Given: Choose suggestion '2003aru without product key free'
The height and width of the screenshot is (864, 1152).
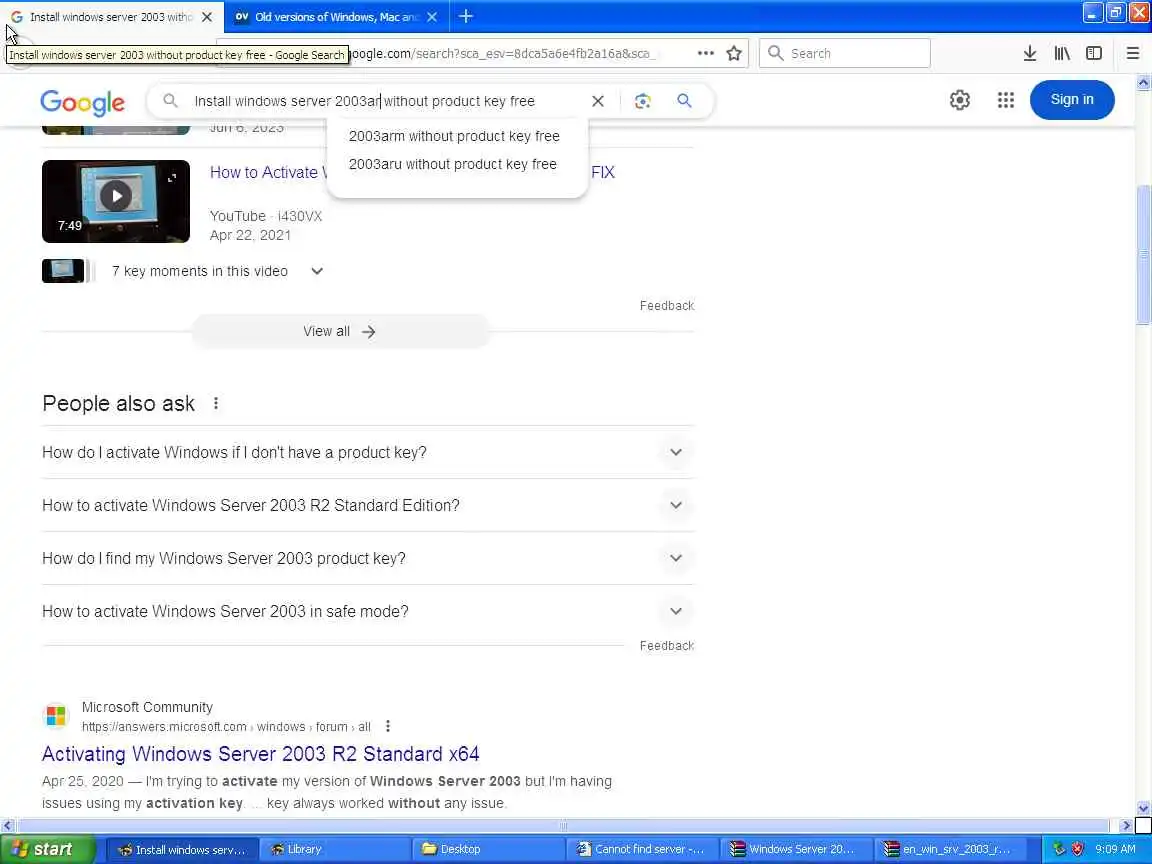Looking at the screenshot, I should [x=453, y=164].
